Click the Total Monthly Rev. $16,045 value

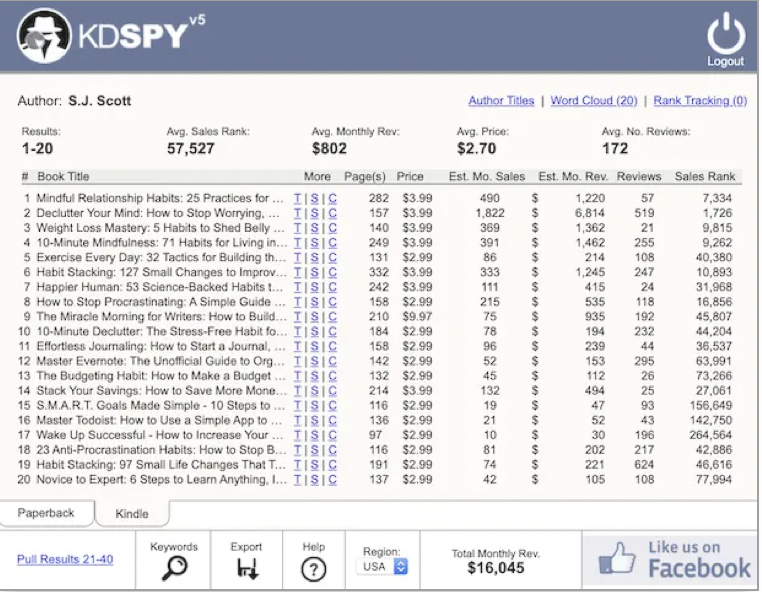496,568
